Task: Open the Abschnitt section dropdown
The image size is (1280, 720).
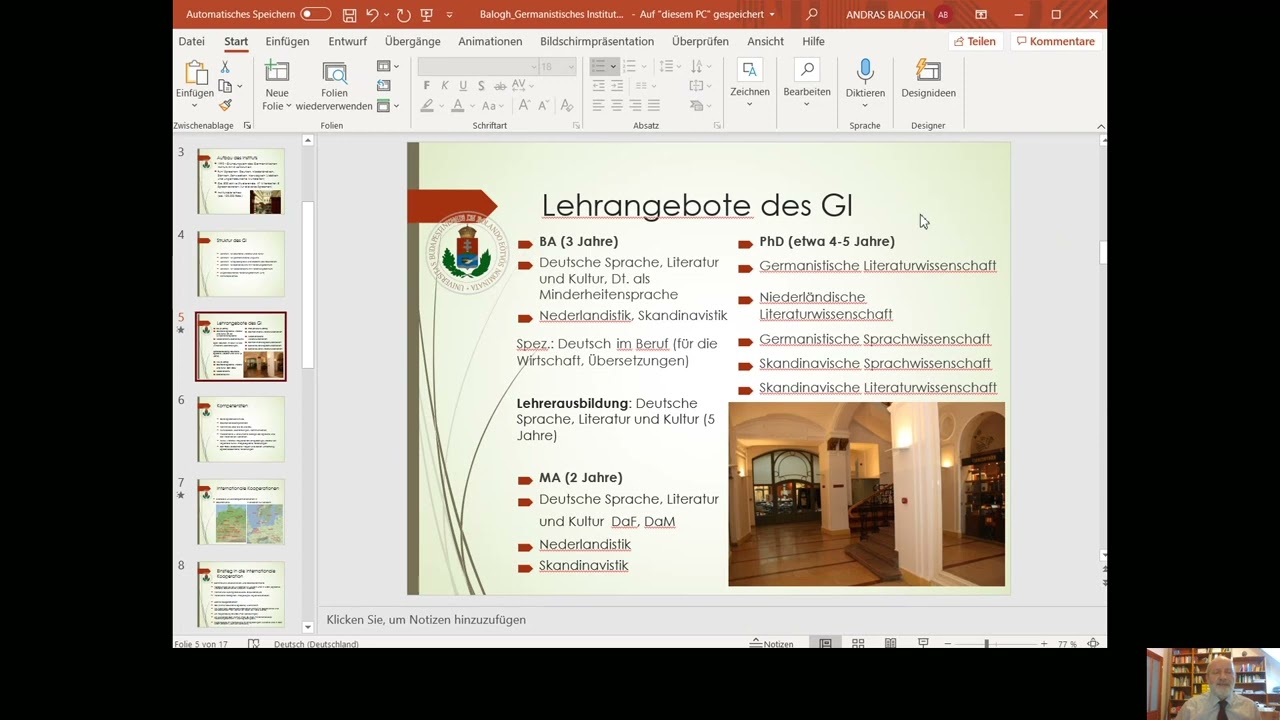Action: (x=388, y=106)
